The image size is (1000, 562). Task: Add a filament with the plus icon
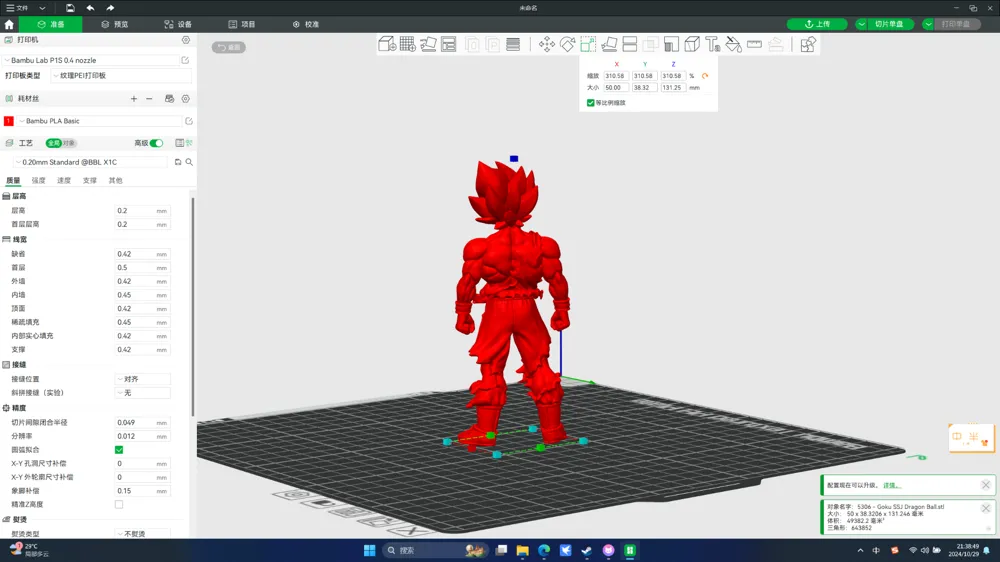[133, 99]
